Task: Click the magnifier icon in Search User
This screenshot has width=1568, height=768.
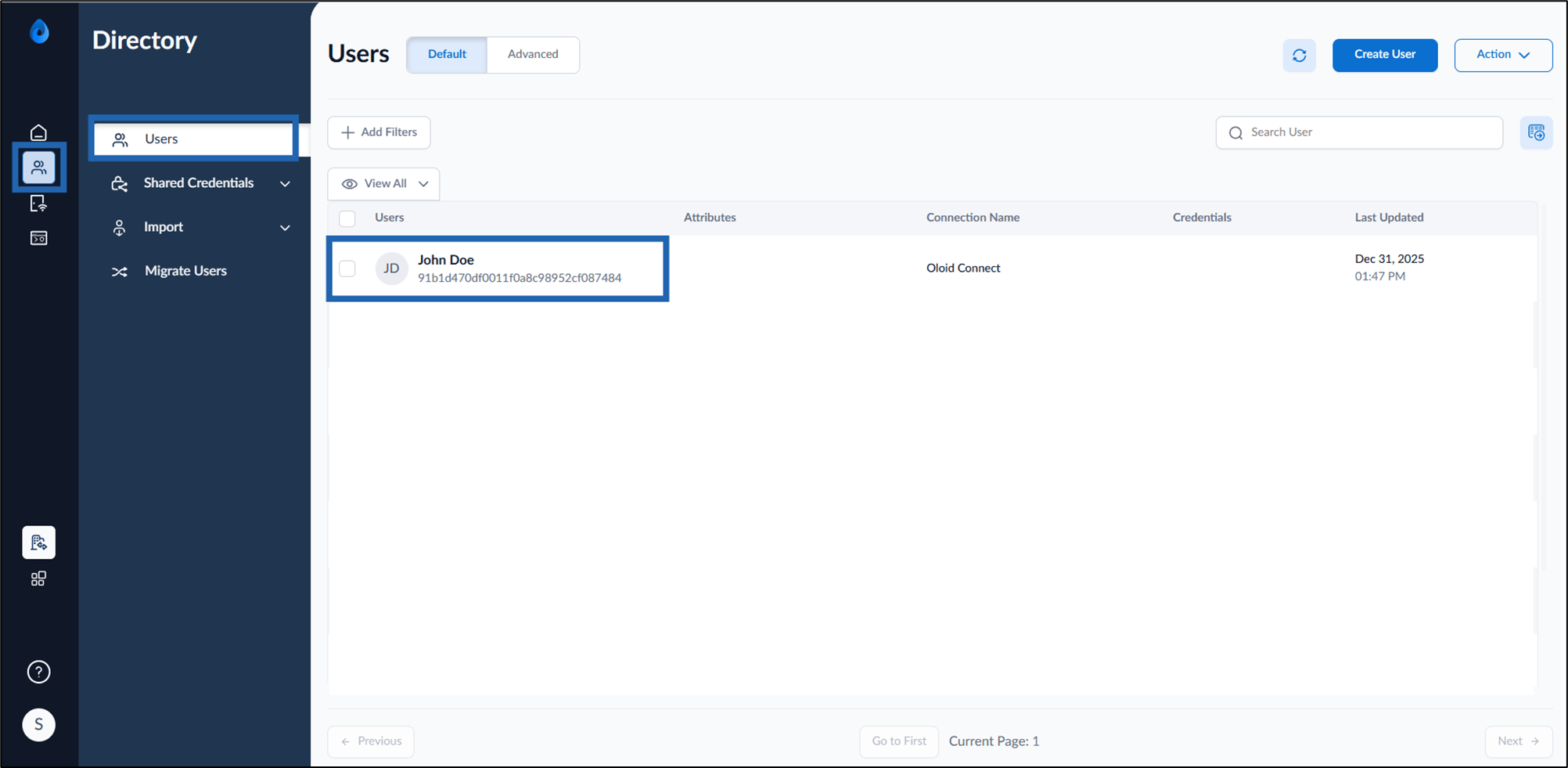Action: (x=1235, y=132)
